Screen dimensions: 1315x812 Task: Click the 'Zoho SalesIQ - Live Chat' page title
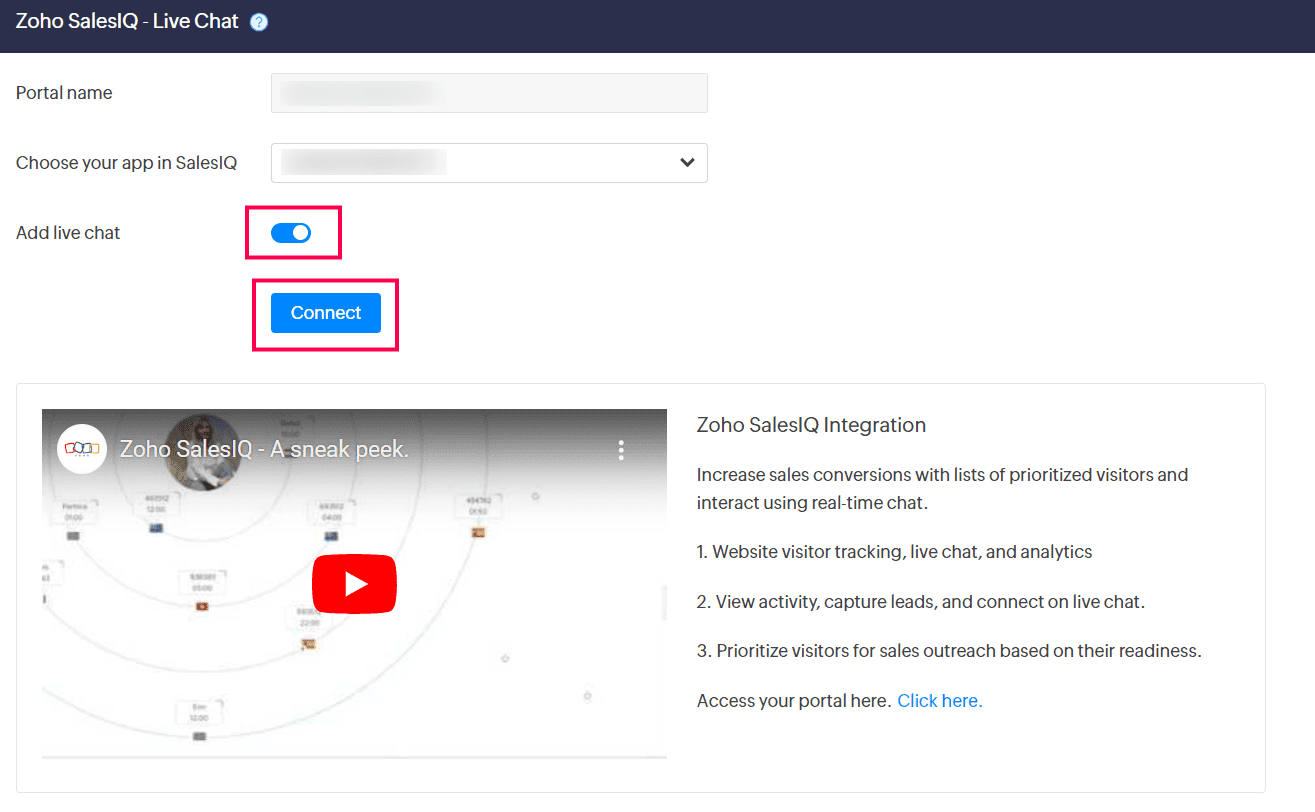coord(128,21)
